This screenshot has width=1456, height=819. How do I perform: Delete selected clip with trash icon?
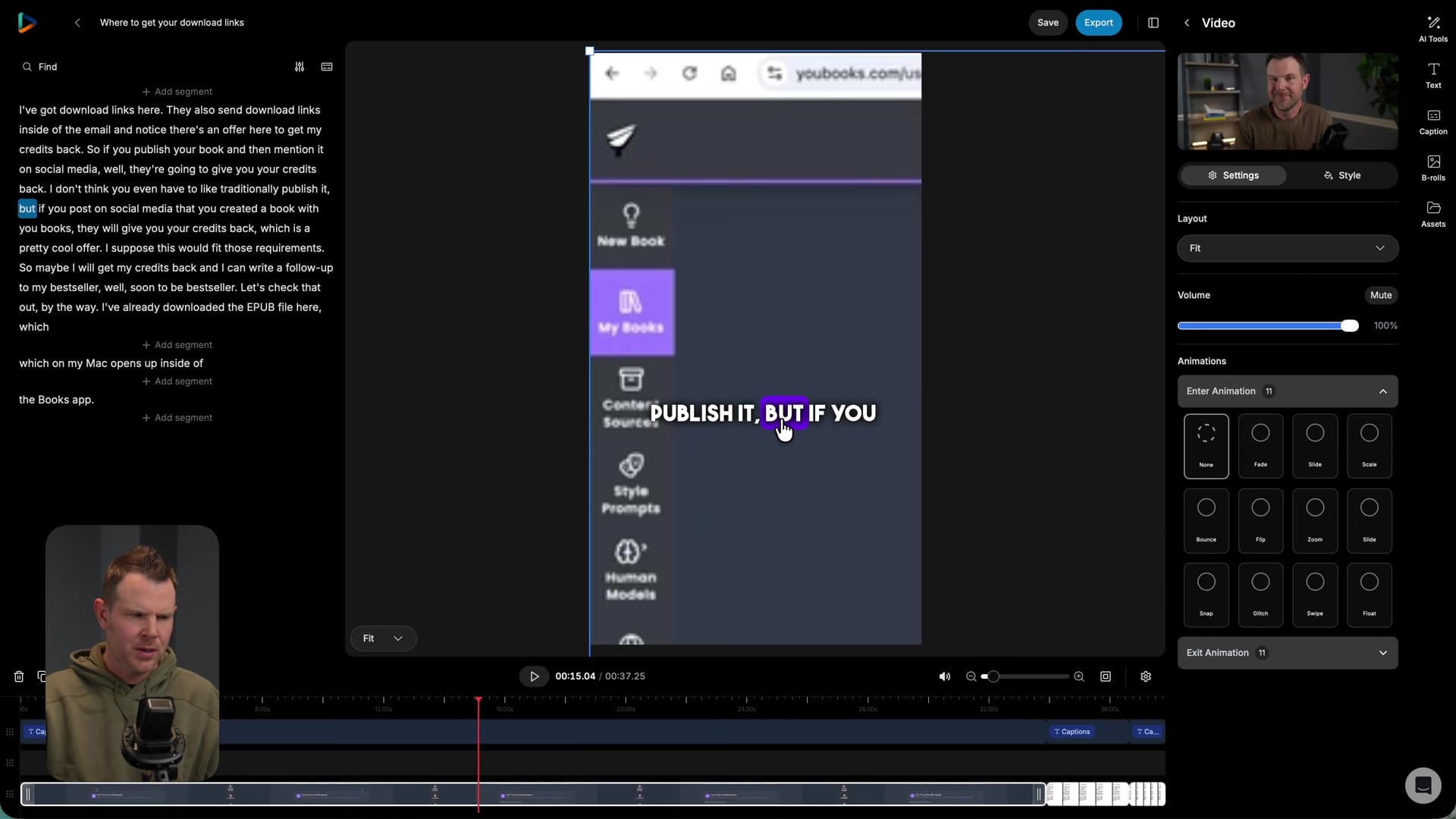(x=19, y=676)
